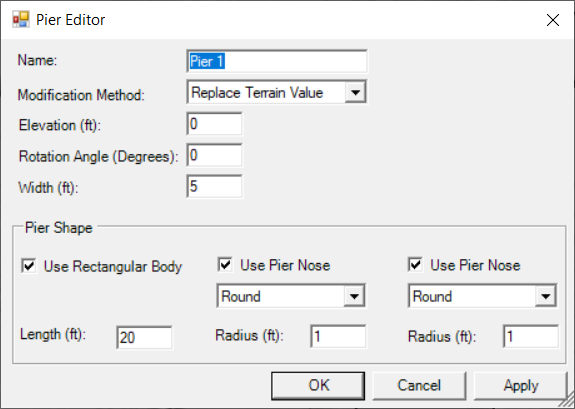Click the Elevation (ft) input field
Viewport: 575px width, 409px height.
(215, 124)
